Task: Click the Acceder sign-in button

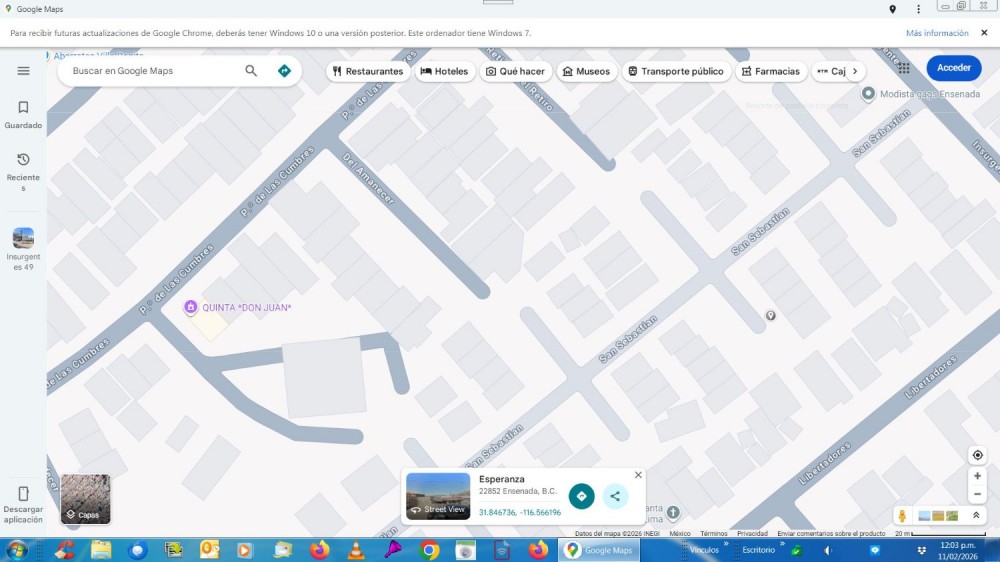Action: click(x=953, y=68)
